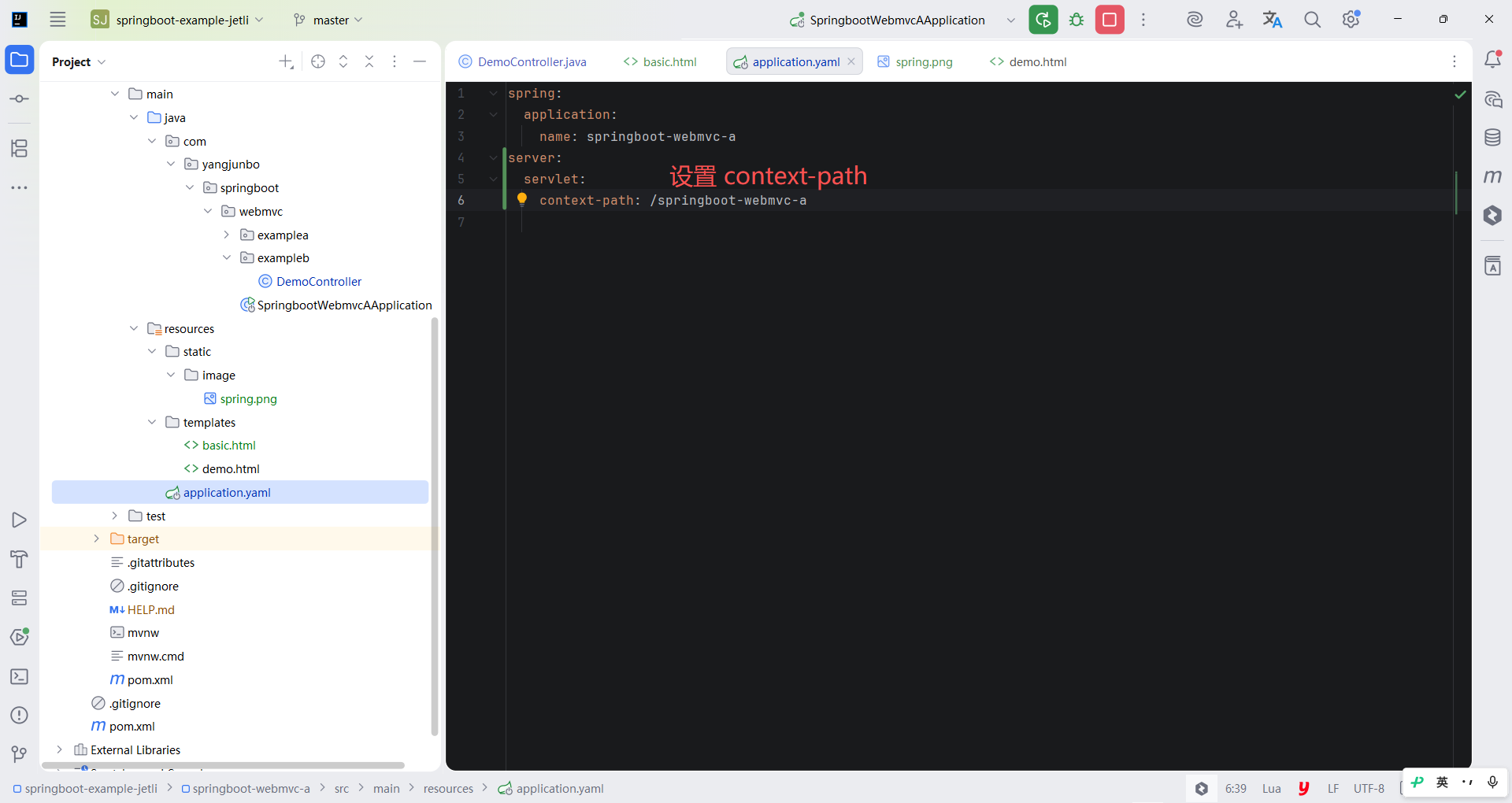
Task: Open run configuration dropdown arrow
Action: click(1011, 20)
